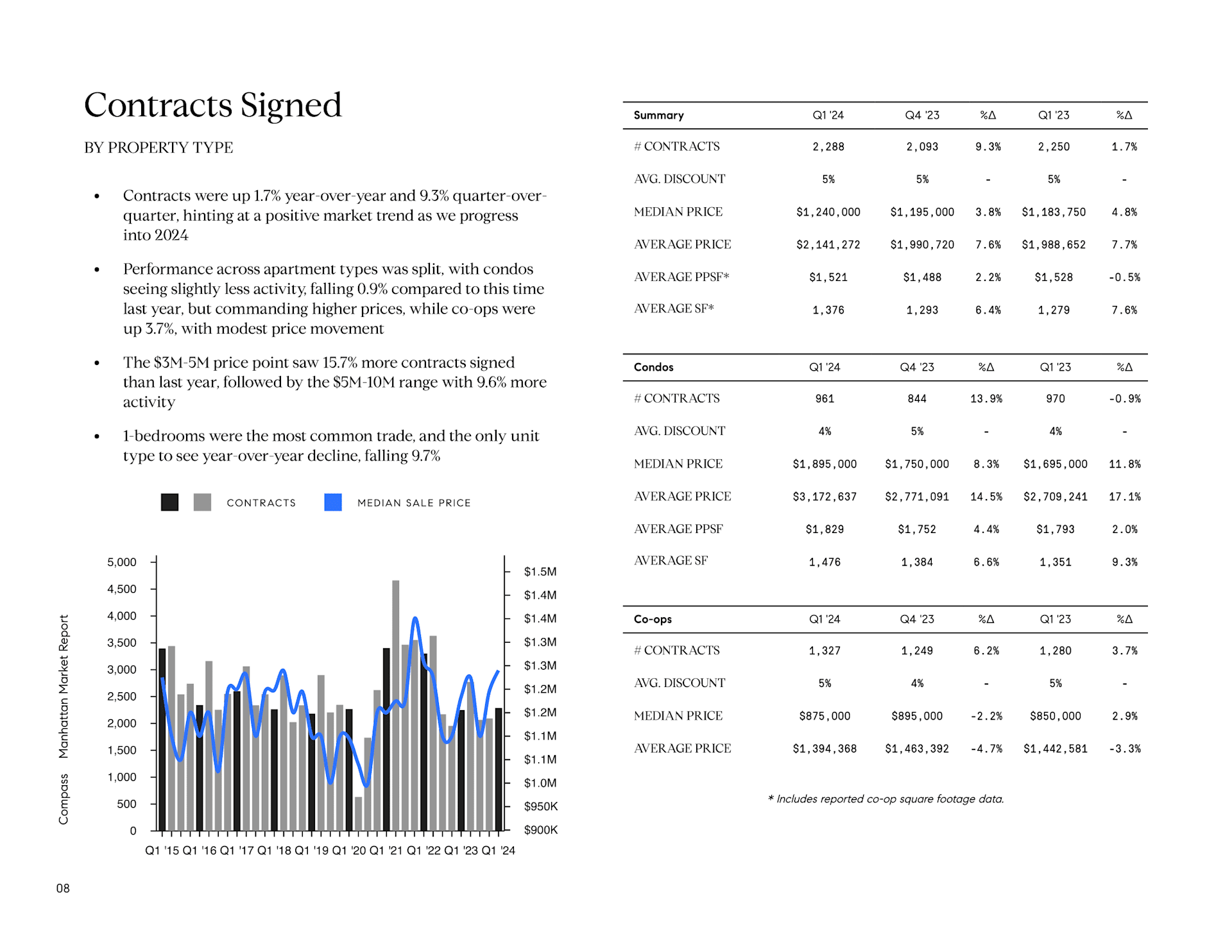Click the page number 08
1232x952 pixels.
tap(63, 888)
